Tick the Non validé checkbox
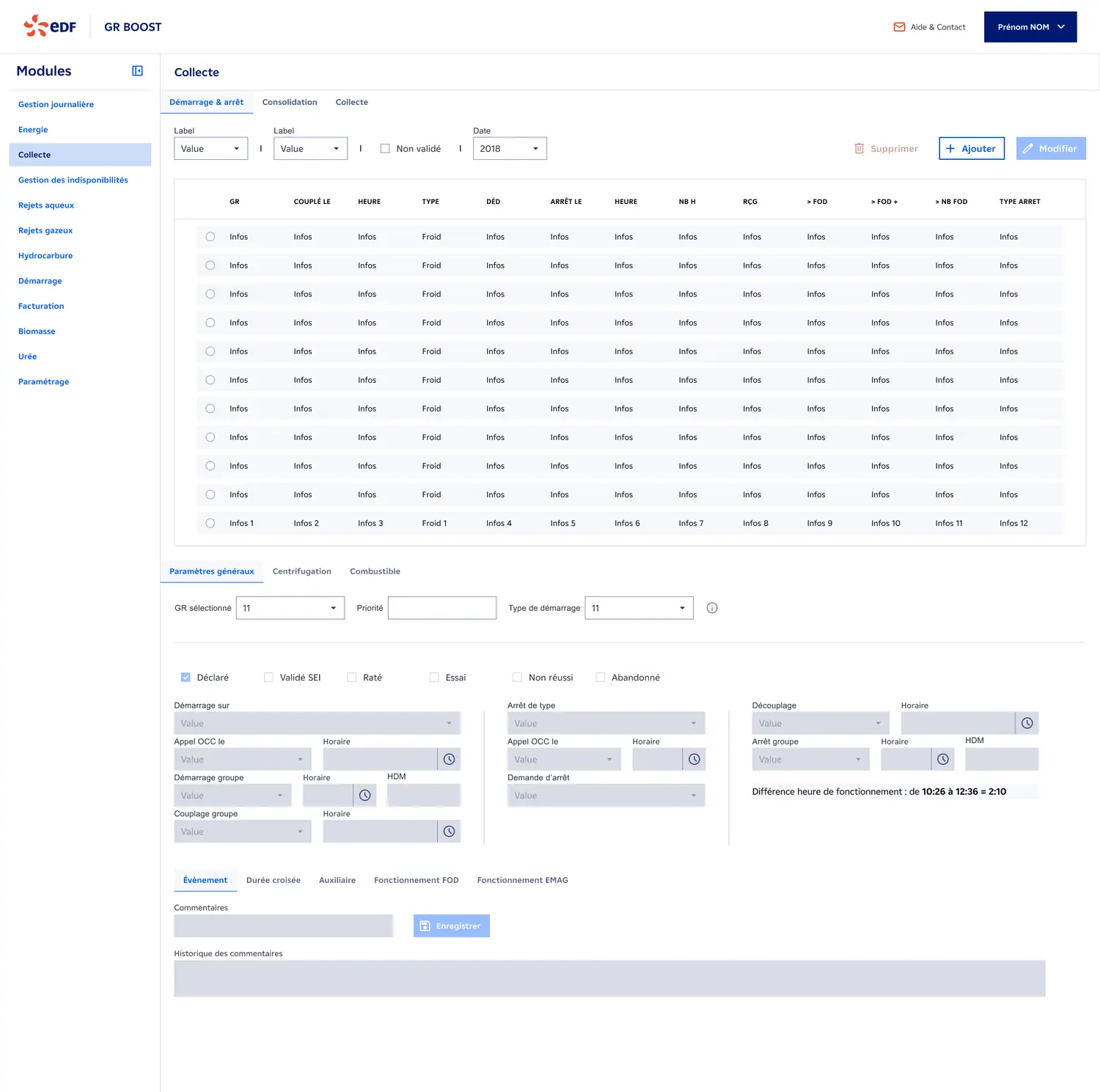This screenshot has width=1100, height=1092. click(x=385, y=149)
